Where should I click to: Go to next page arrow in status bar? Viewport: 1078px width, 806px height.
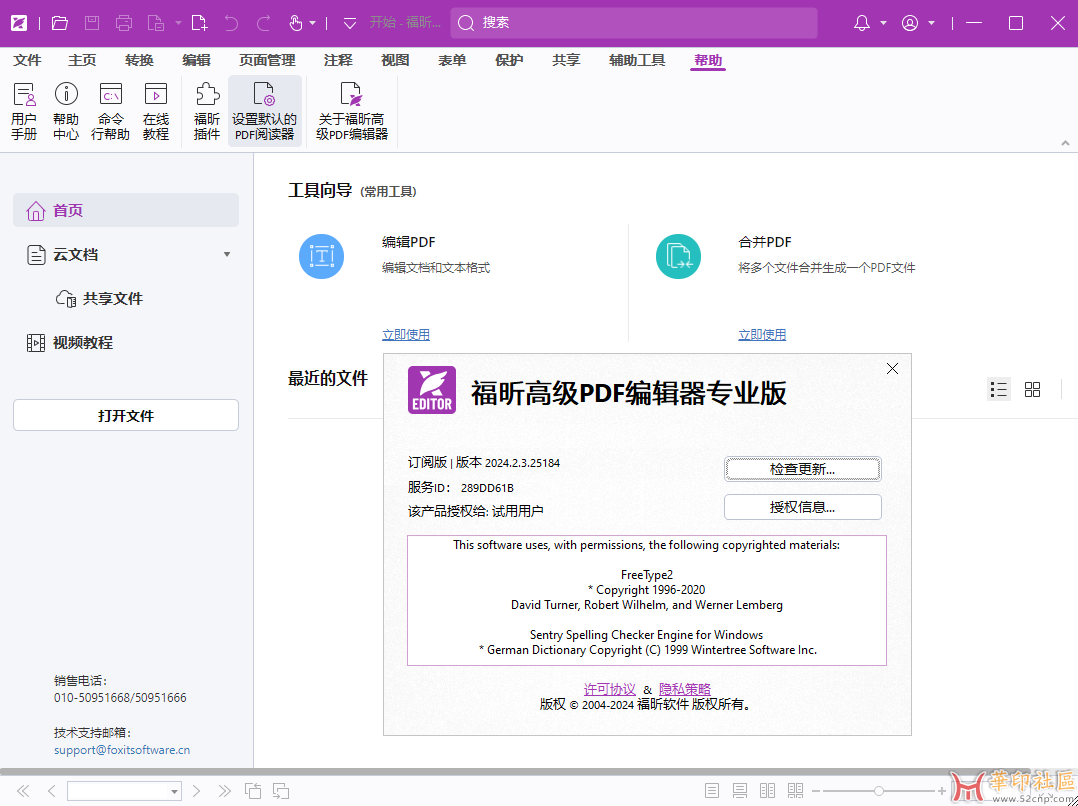[x=196, y=791]
